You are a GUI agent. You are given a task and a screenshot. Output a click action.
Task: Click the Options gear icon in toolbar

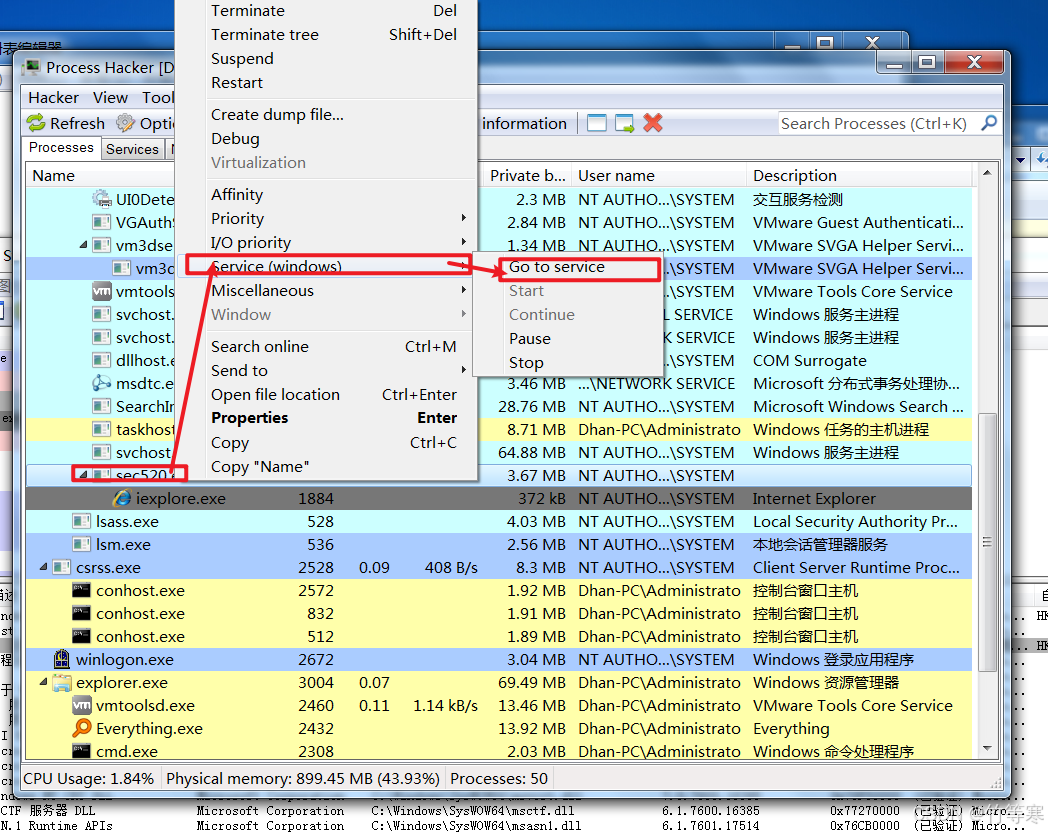coord(125,123)
